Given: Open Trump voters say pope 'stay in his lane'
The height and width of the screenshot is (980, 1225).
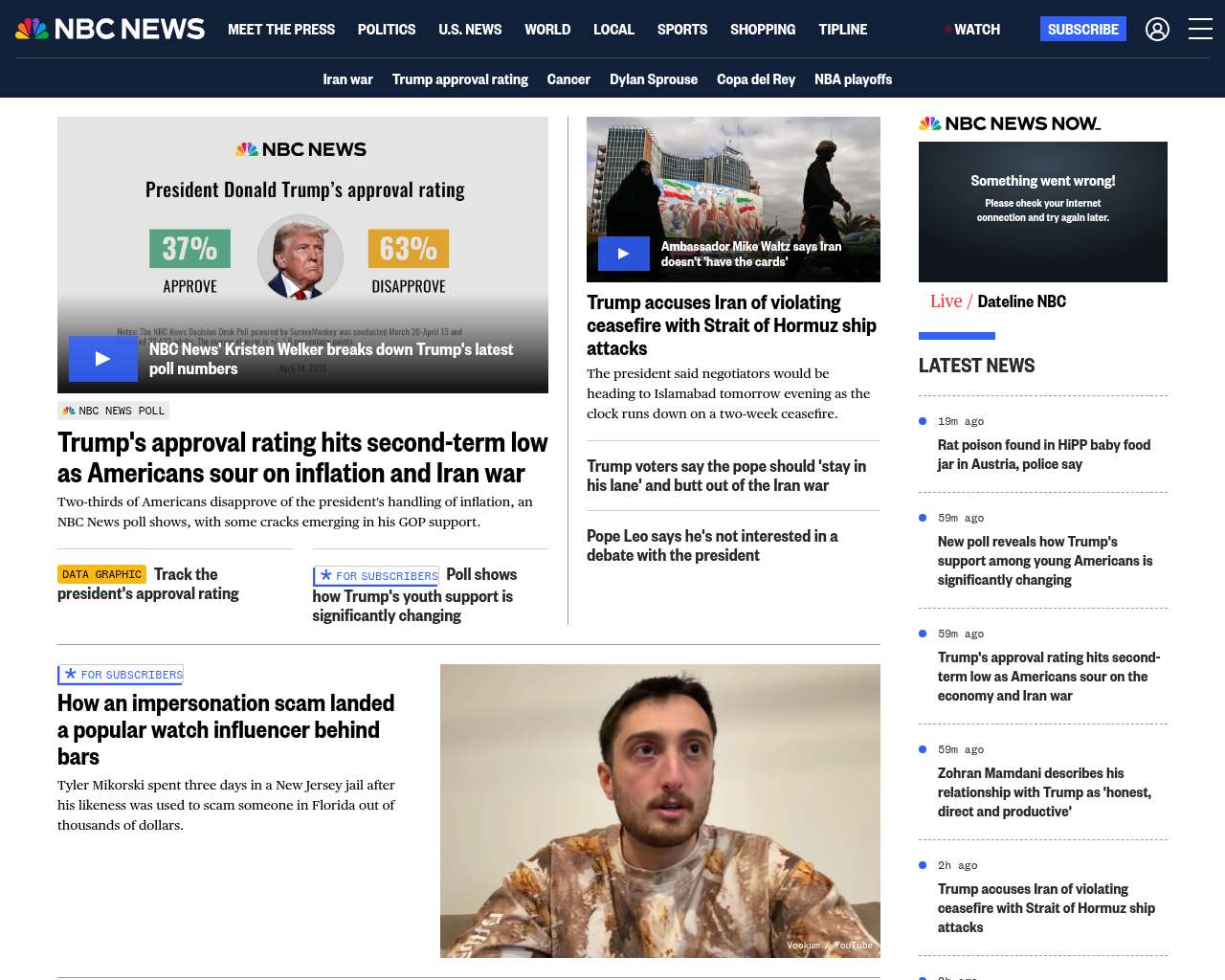Looking at the screenshot, I should pyautogui.click(x=726, y=476).
